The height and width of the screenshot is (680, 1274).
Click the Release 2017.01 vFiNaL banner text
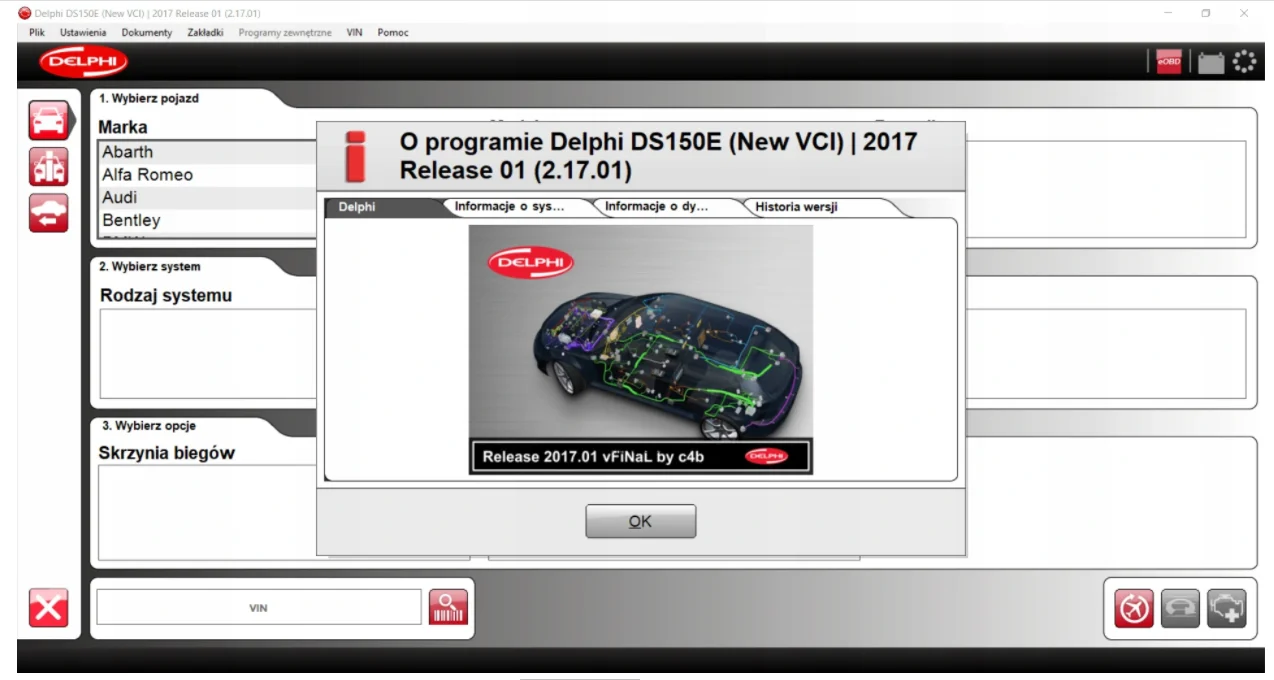tap(594, 457)
